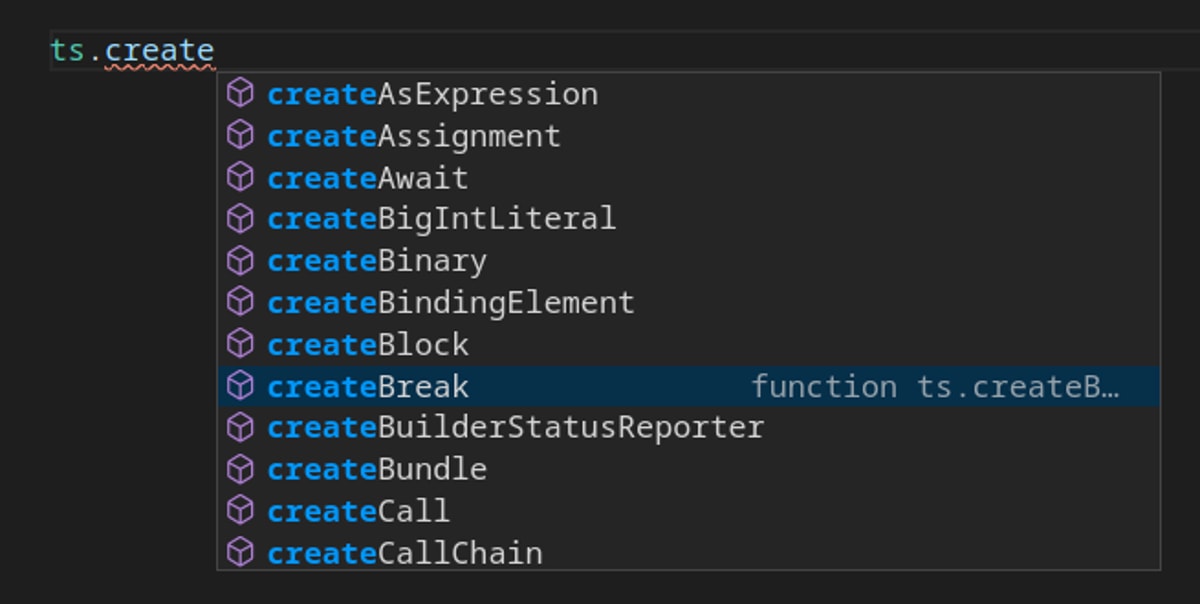Select createBinary in the autocomplete list

(x=377, y=261)
